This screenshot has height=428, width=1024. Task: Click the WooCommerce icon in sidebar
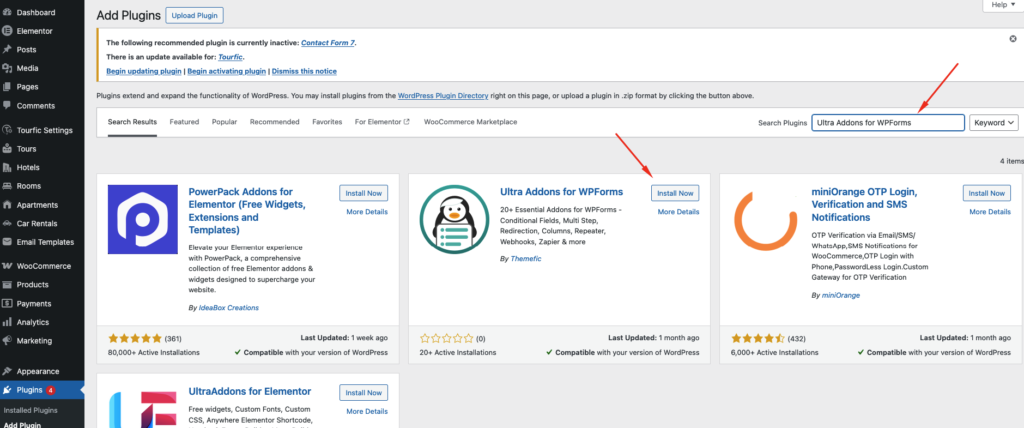coord(7,265)
